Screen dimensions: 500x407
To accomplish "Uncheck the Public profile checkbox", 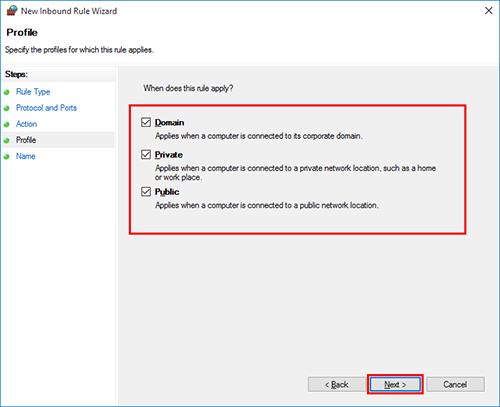I will [146, 192].
